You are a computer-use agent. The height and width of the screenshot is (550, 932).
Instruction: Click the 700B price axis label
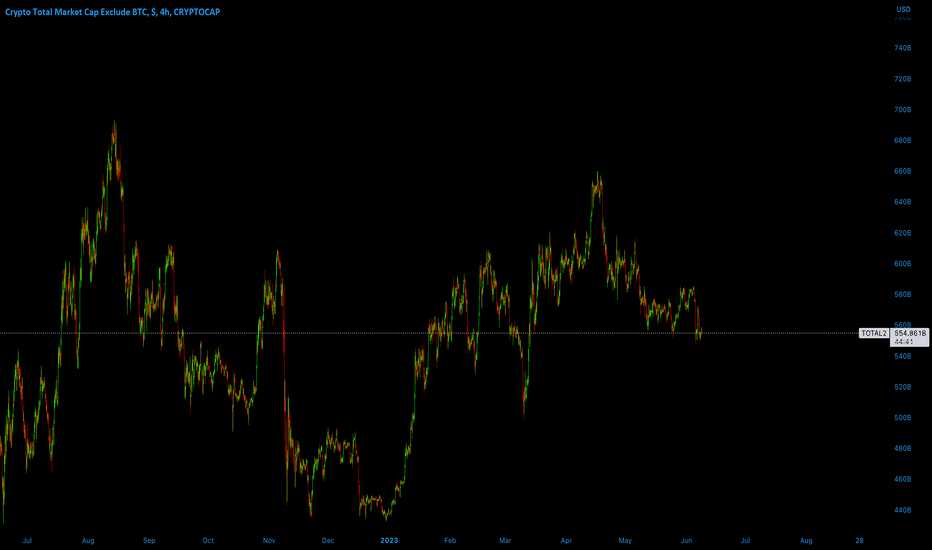point(902,110)
